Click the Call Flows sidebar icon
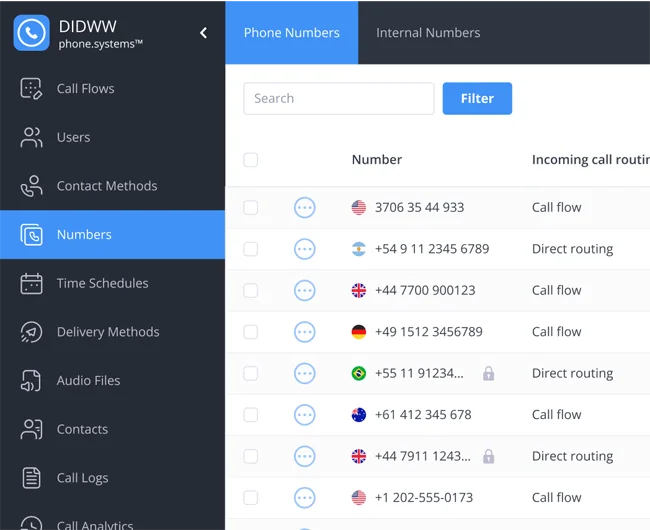 31,88
